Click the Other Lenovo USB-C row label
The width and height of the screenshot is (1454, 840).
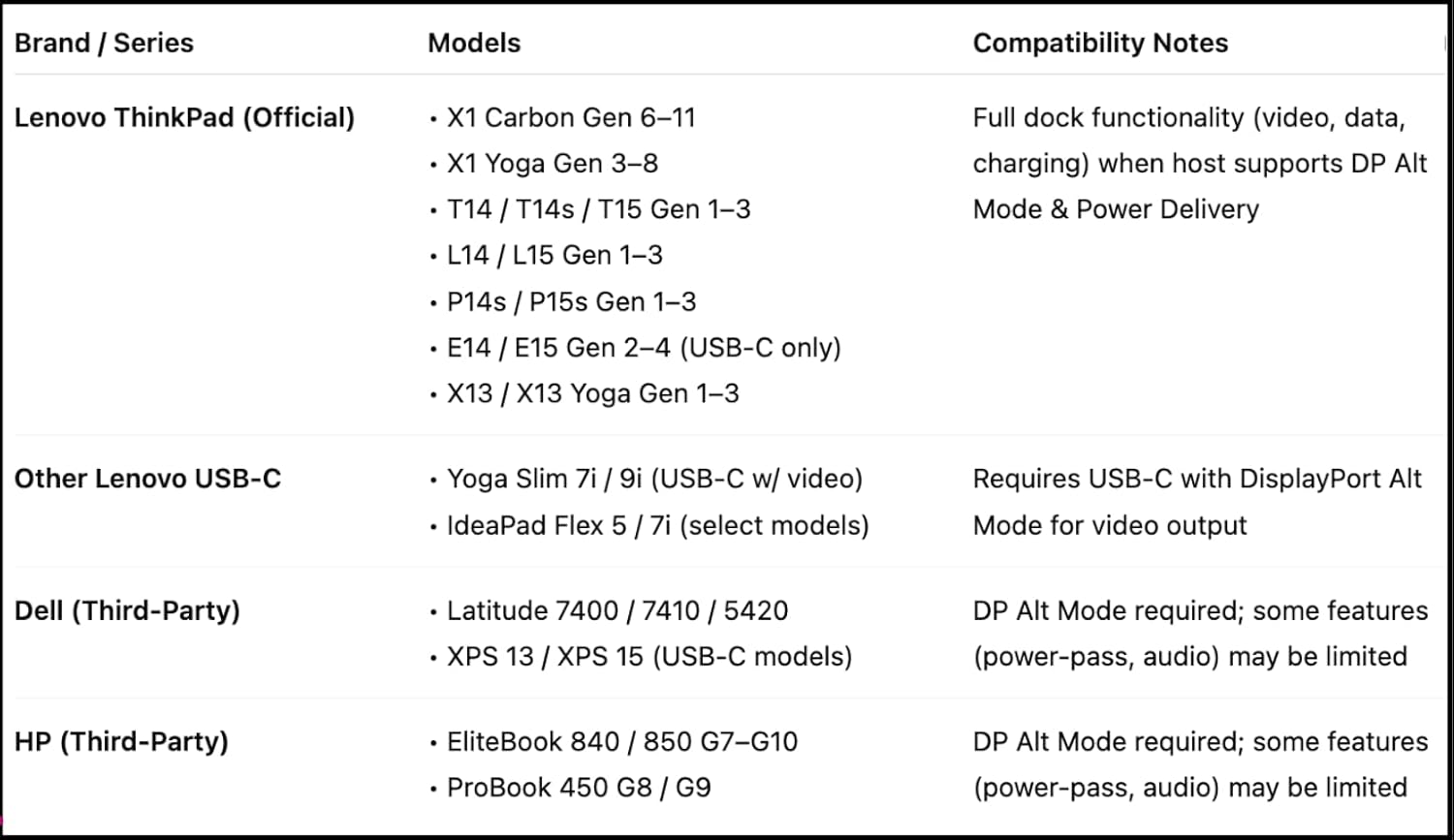(147, 480)
